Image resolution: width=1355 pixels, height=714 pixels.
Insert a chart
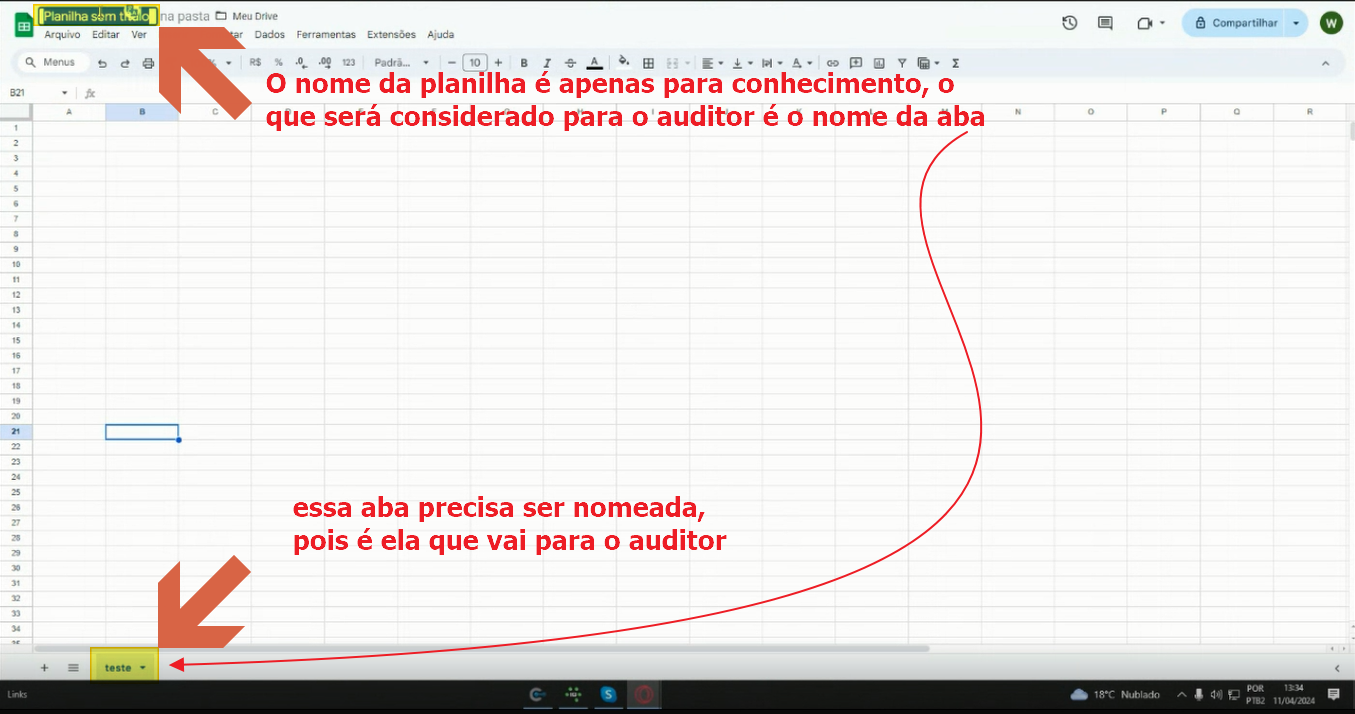click(878, 62)
